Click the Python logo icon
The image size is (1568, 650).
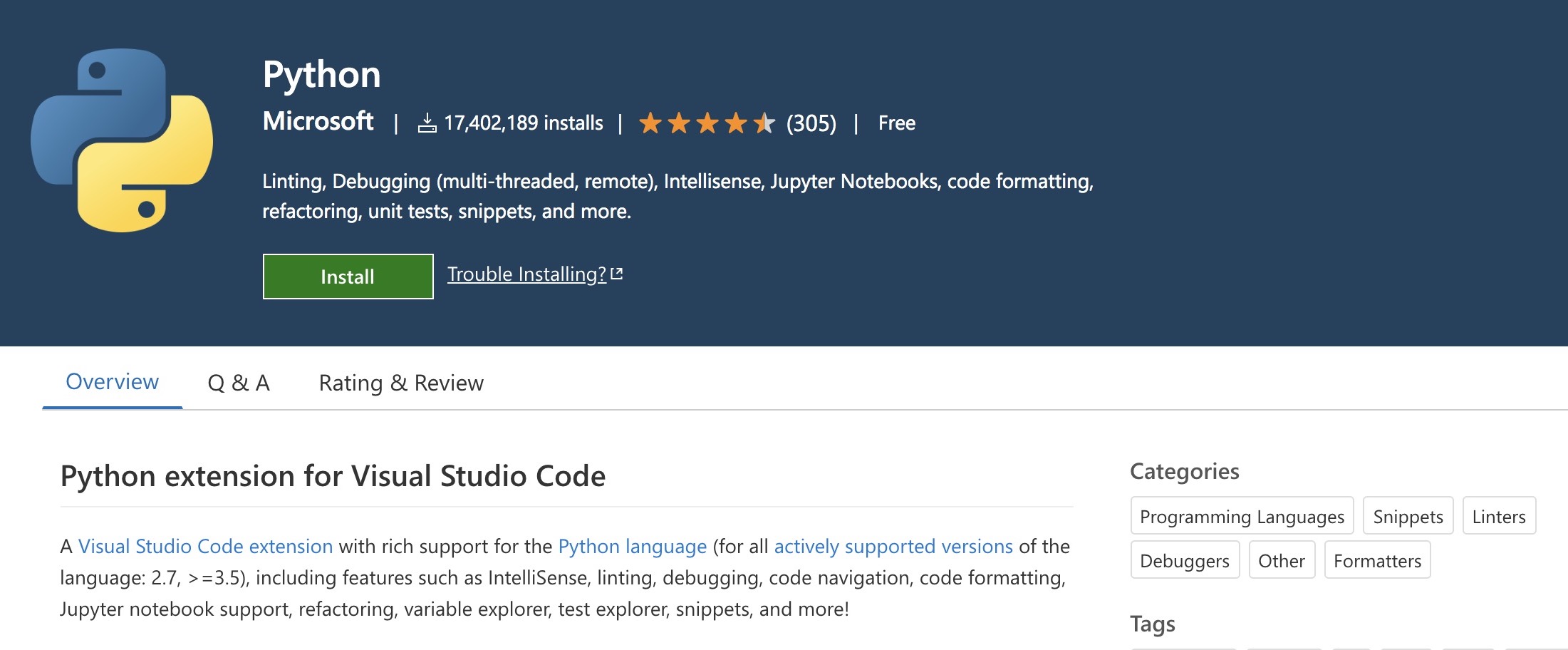tap(122, 140)
